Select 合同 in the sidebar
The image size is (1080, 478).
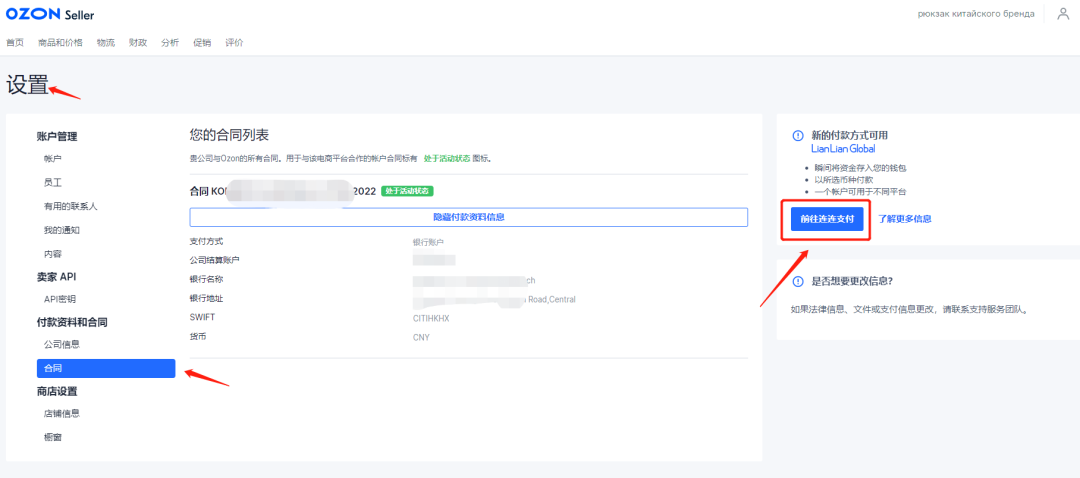click(x=53, y=368)
